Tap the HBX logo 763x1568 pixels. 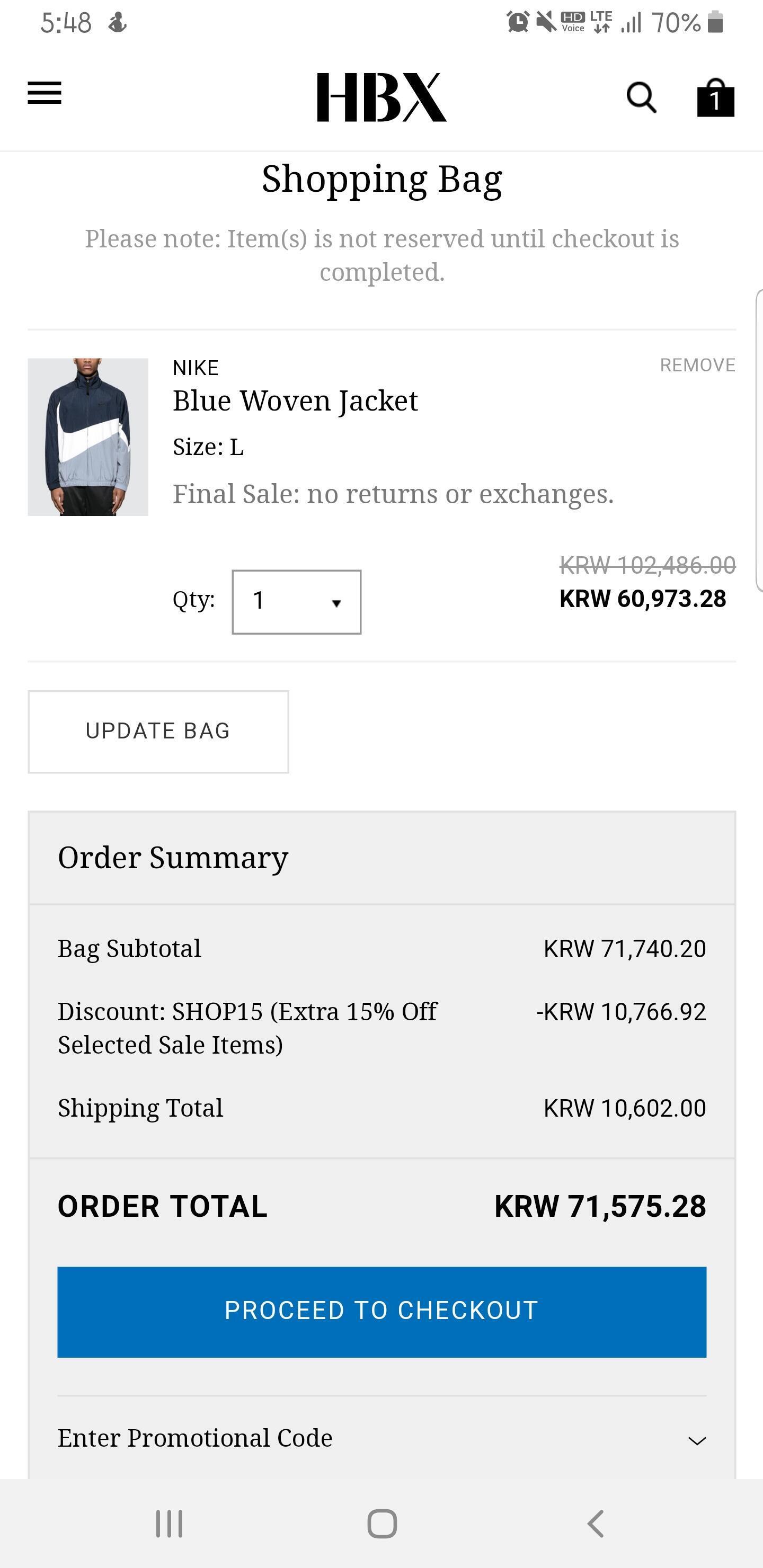[382, 97]
